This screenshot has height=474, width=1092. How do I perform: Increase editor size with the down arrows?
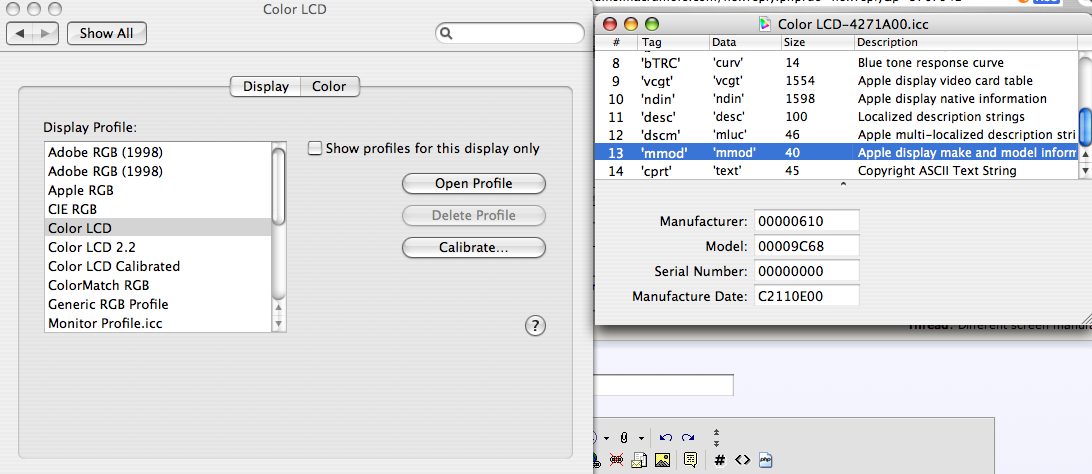[717, 443]
